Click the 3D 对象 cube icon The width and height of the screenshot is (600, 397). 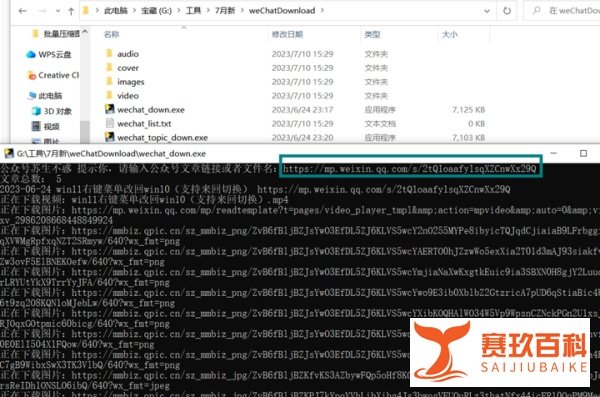coord(36,111)
